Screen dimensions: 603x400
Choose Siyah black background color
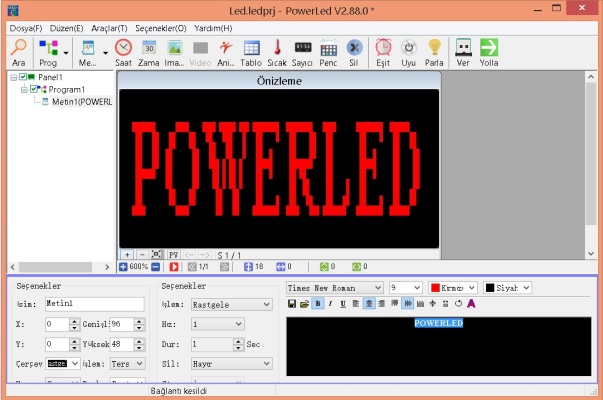pyautogui.click(x=507, y=288)
